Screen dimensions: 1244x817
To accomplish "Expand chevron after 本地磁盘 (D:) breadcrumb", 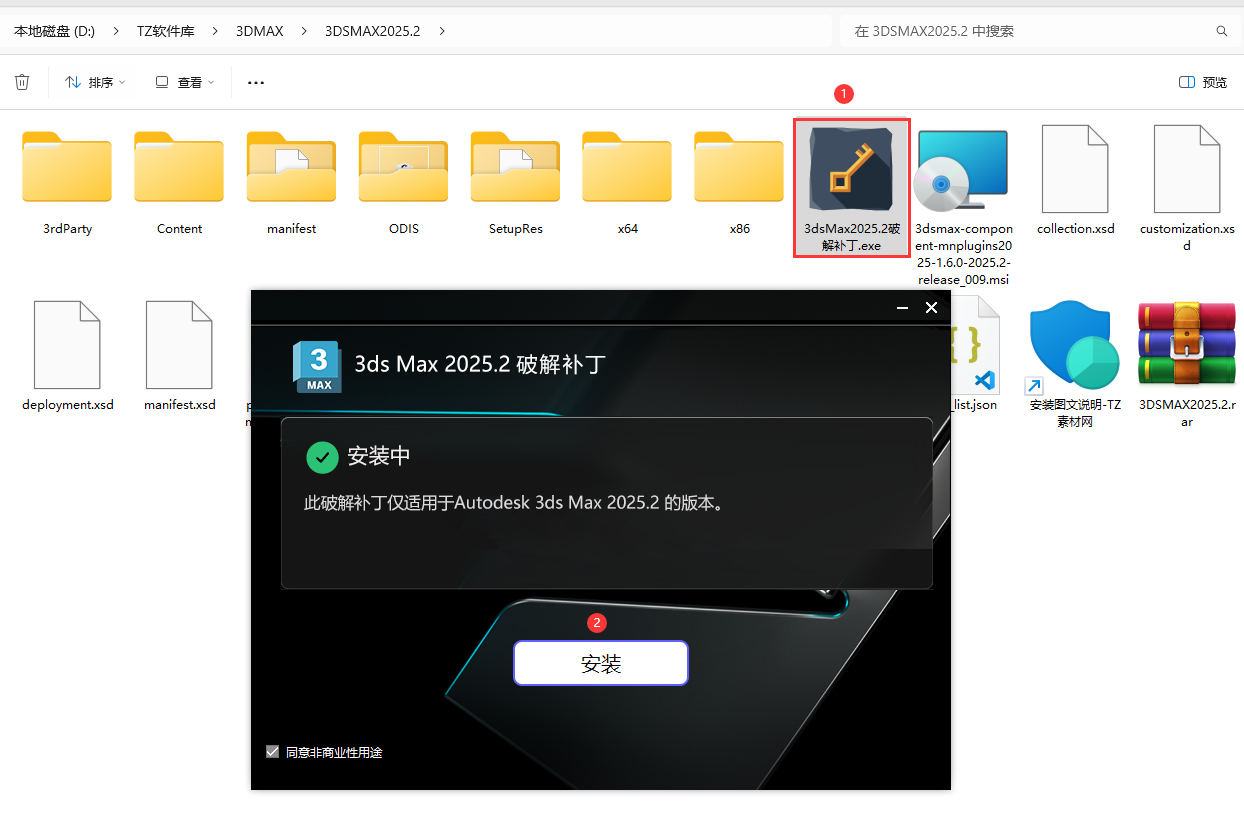I will [116, 31].
